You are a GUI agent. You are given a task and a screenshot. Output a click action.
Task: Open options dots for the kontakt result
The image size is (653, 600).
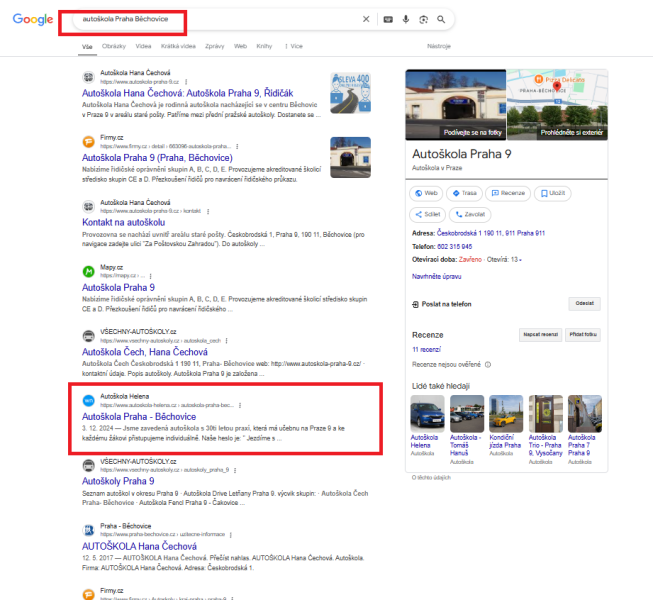pos(208,212)
